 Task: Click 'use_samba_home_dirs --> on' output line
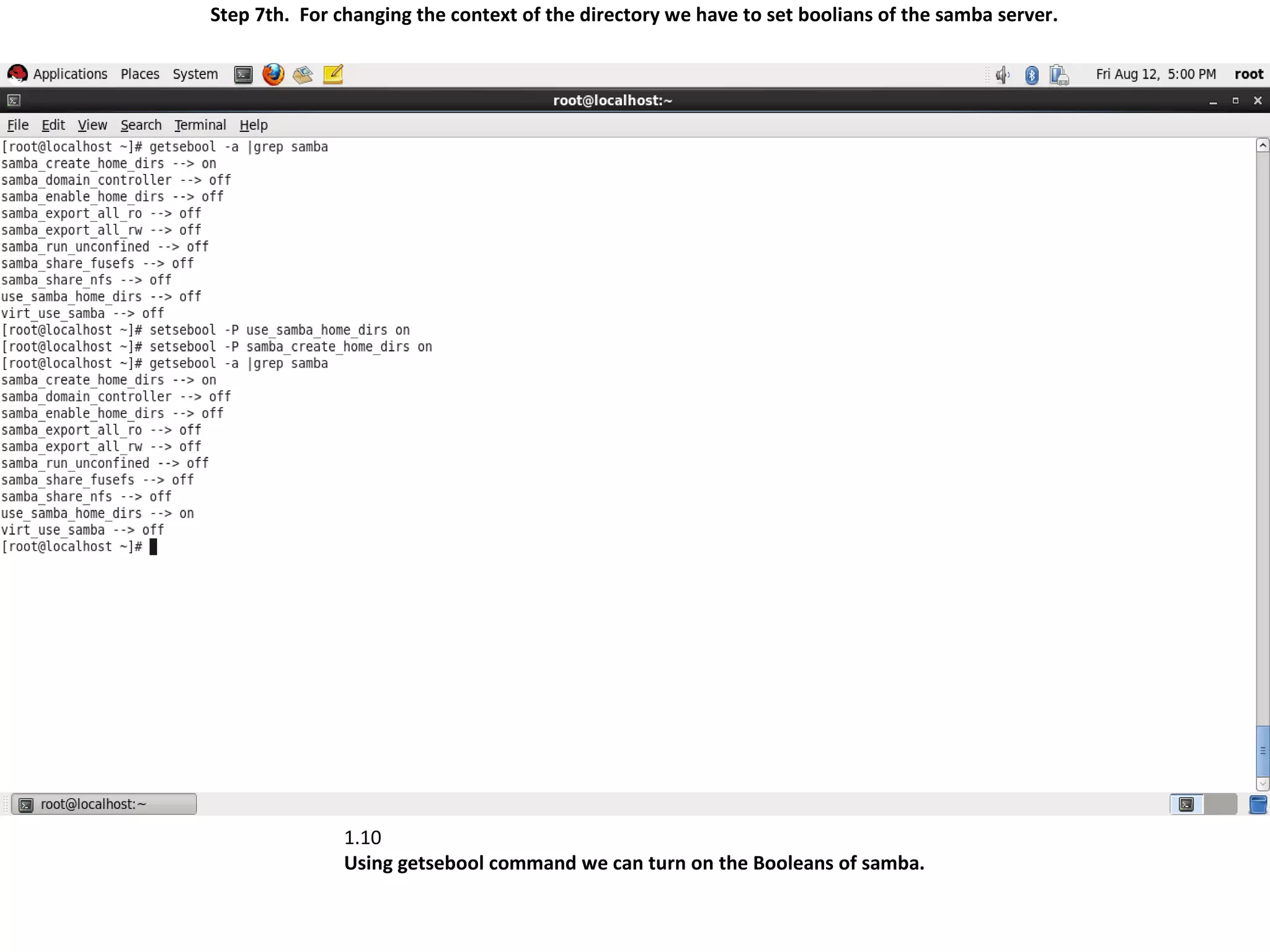(97, 514)
